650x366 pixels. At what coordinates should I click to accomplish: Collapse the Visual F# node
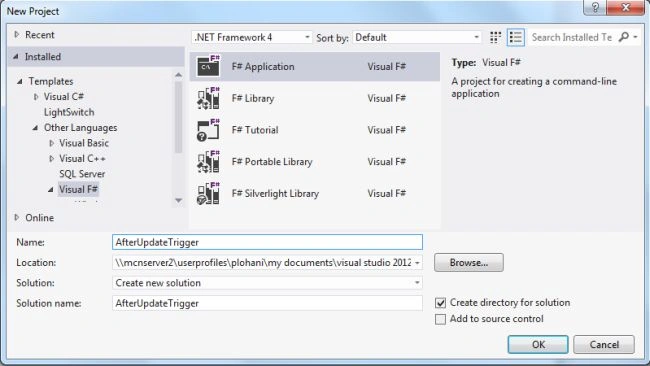51,189
